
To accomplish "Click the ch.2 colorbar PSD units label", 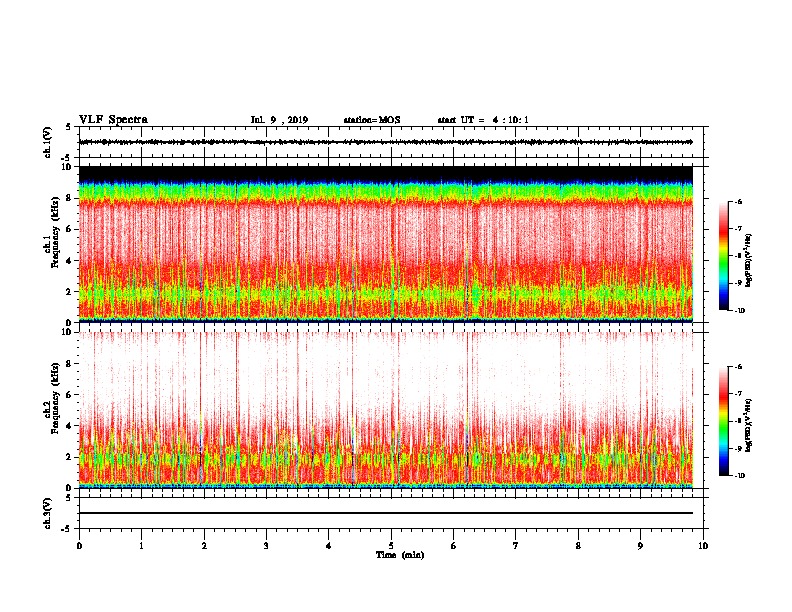I will 748,425.
